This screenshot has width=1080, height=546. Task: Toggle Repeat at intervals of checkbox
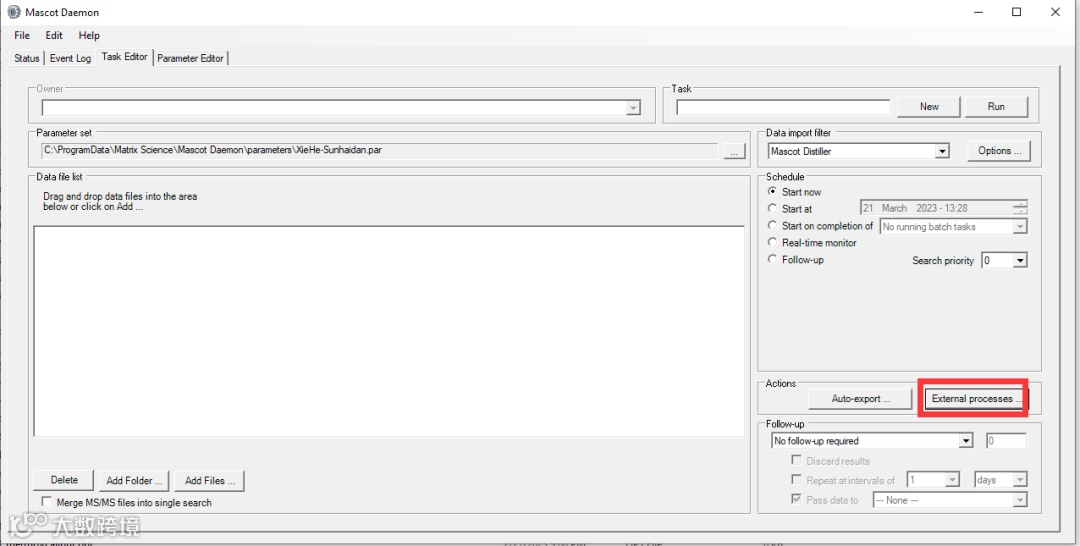pos(796,480)
